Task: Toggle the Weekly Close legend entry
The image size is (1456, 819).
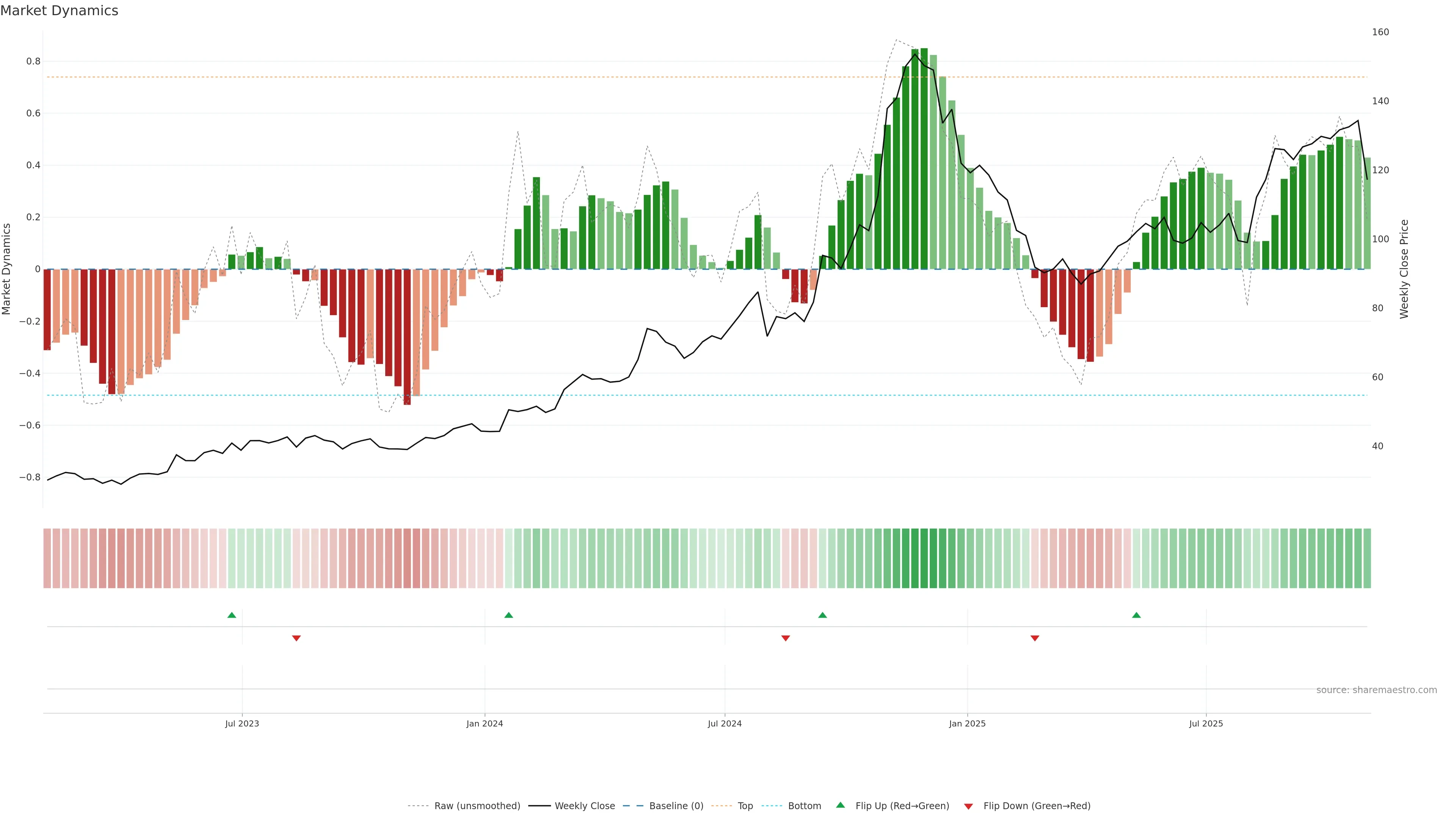Action: click(584, 806)
